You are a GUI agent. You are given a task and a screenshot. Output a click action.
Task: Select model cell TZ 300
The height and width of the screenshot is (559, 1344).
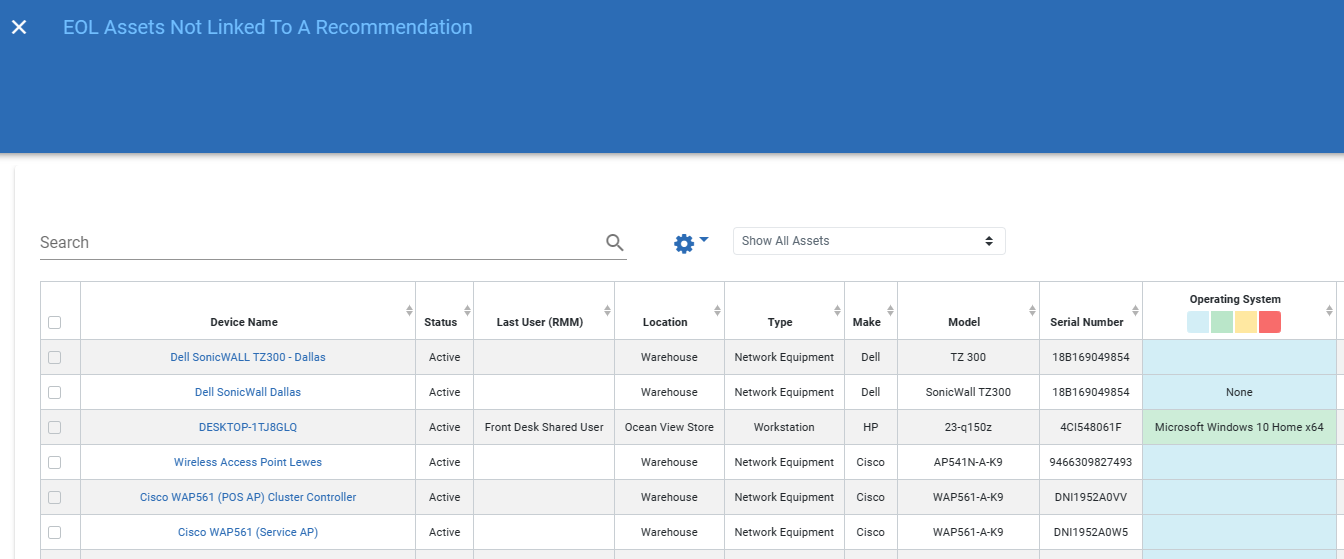tap(968, 357)
